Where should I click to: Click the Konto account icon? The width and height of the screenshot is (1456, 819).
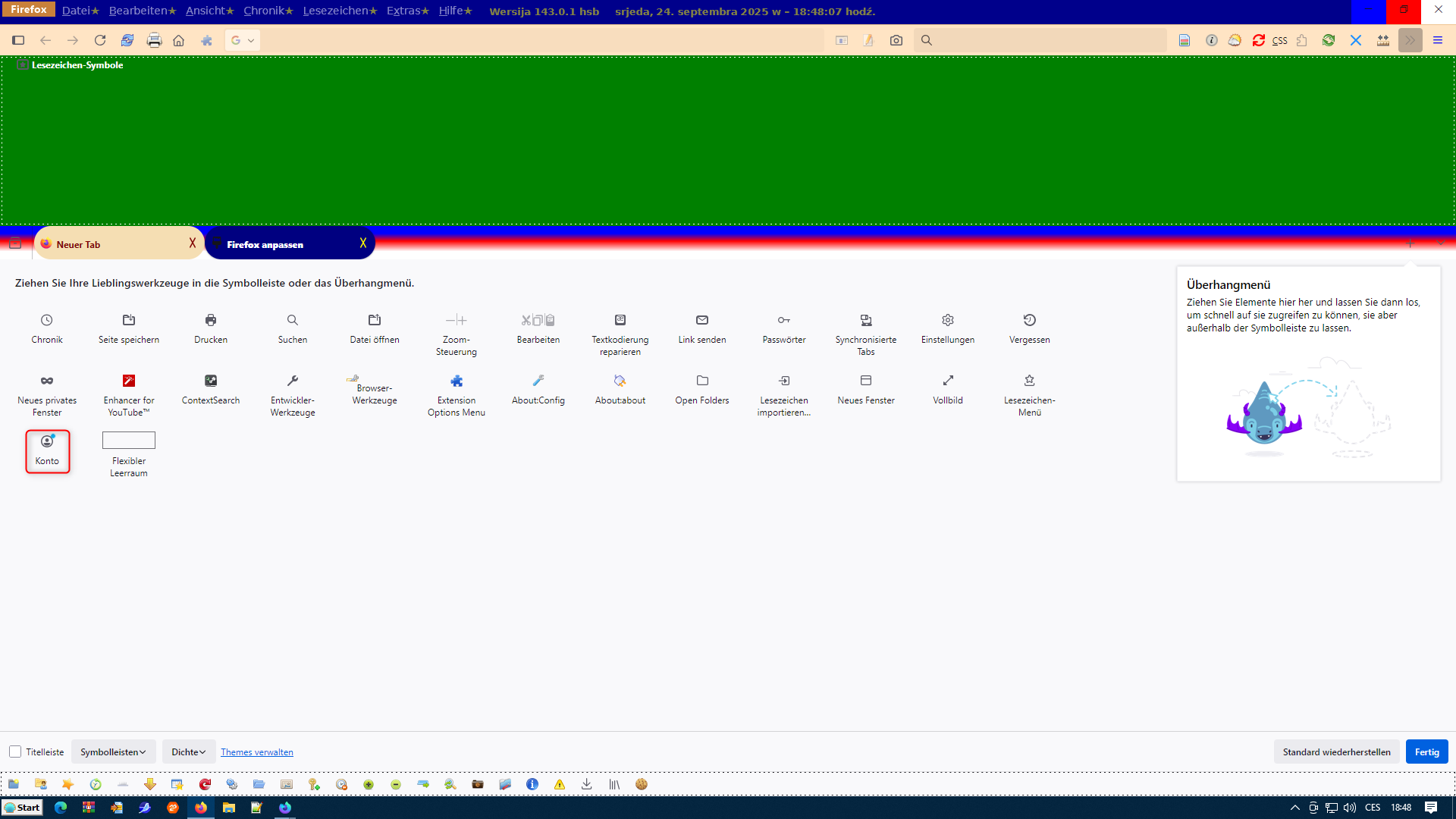tap(47, 441)
